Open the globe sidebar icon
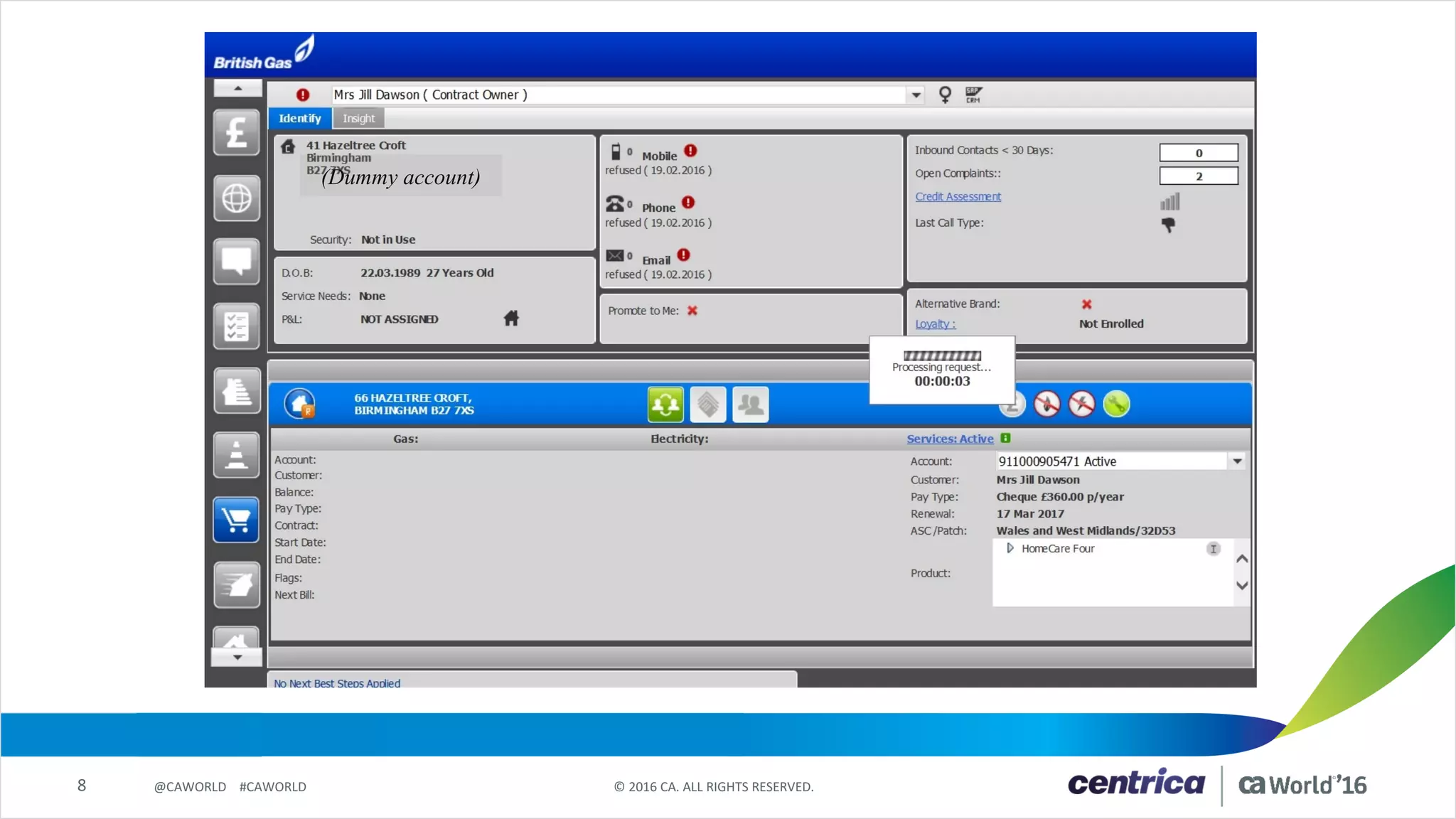This screenshot has width=1456, height=819. (x=236, y=198)
